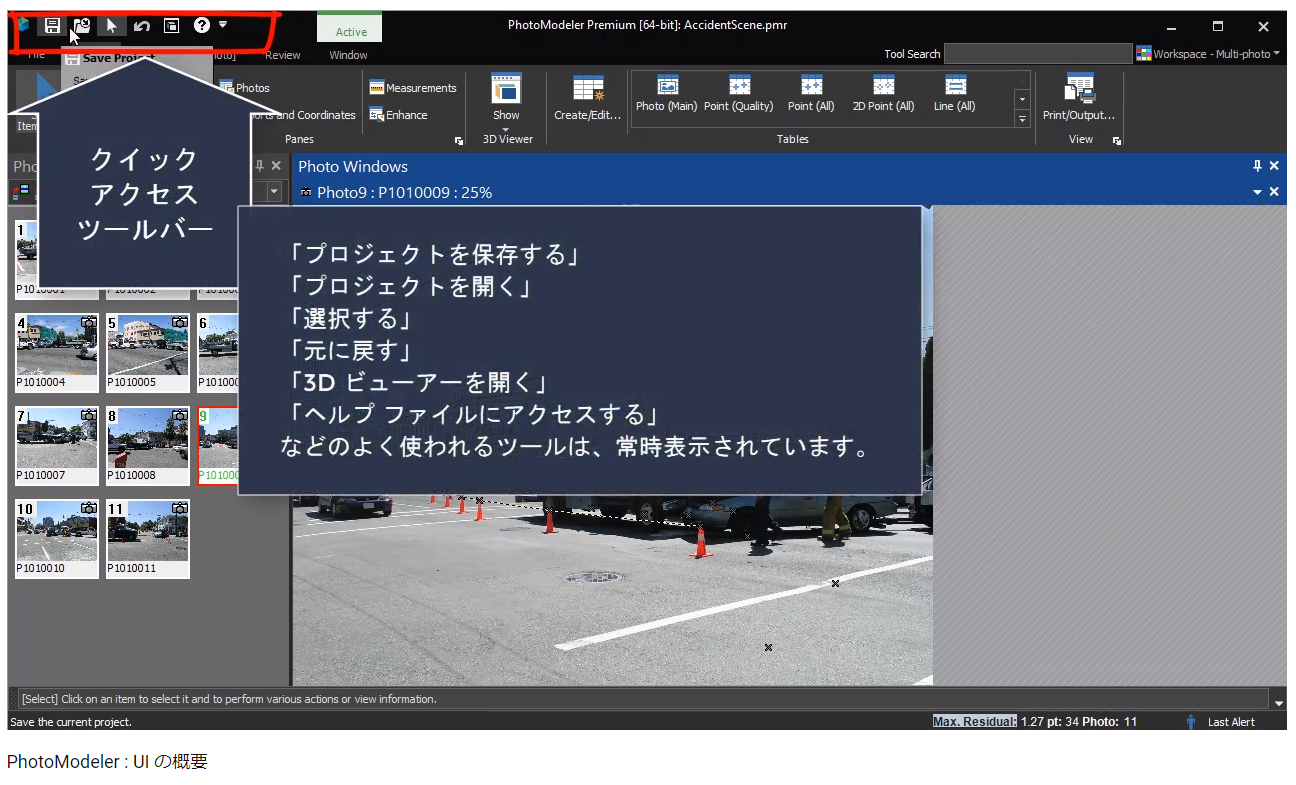This screenshot has width=1296, height=785.
Task: Click the Open Project quick access icon
Action: pos(82,26)
